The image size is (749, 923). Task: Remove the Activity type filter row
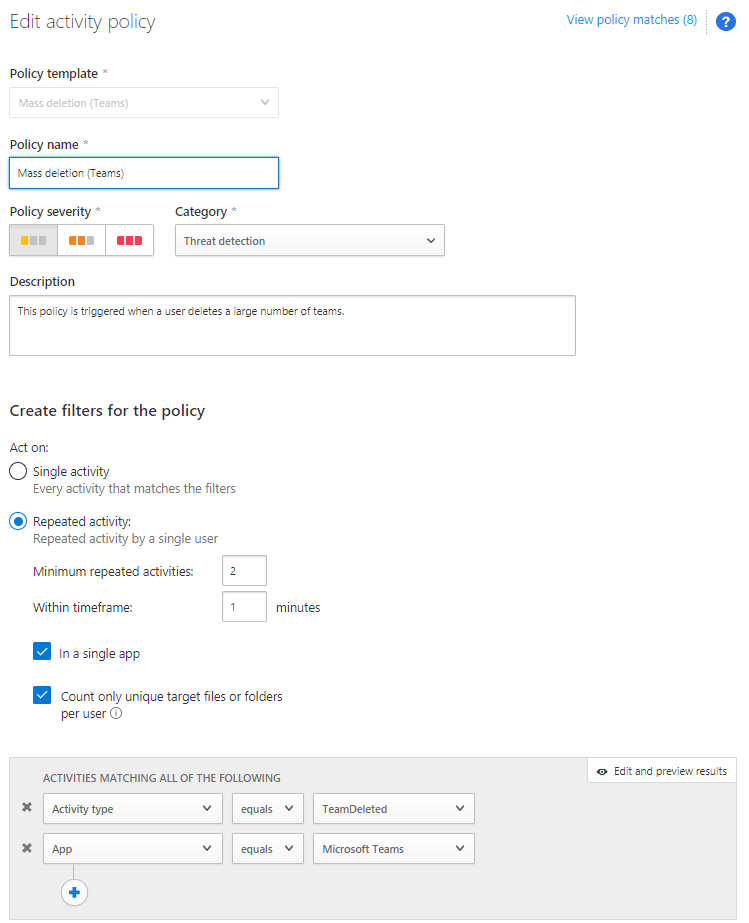27,808
